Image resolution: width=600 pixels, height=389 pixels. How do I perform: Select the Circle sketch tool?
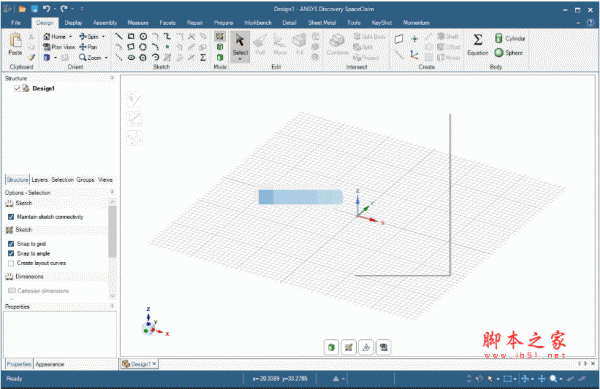[143, 37]
